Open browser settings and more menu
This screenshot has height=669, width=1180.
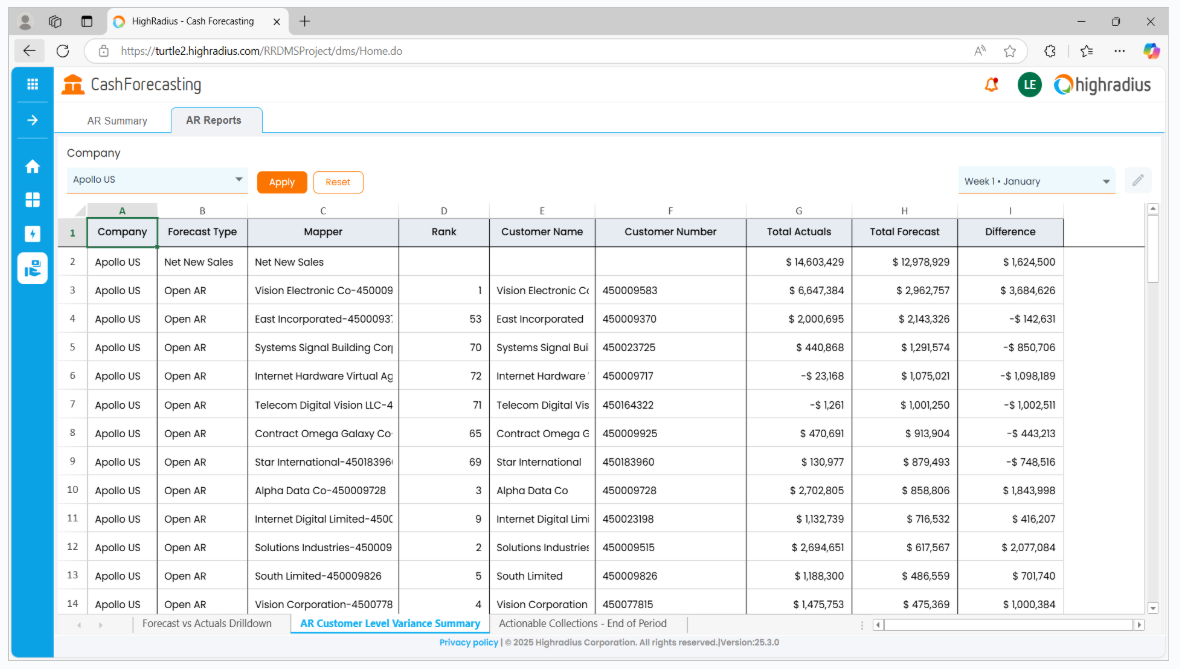(1120, 51)
